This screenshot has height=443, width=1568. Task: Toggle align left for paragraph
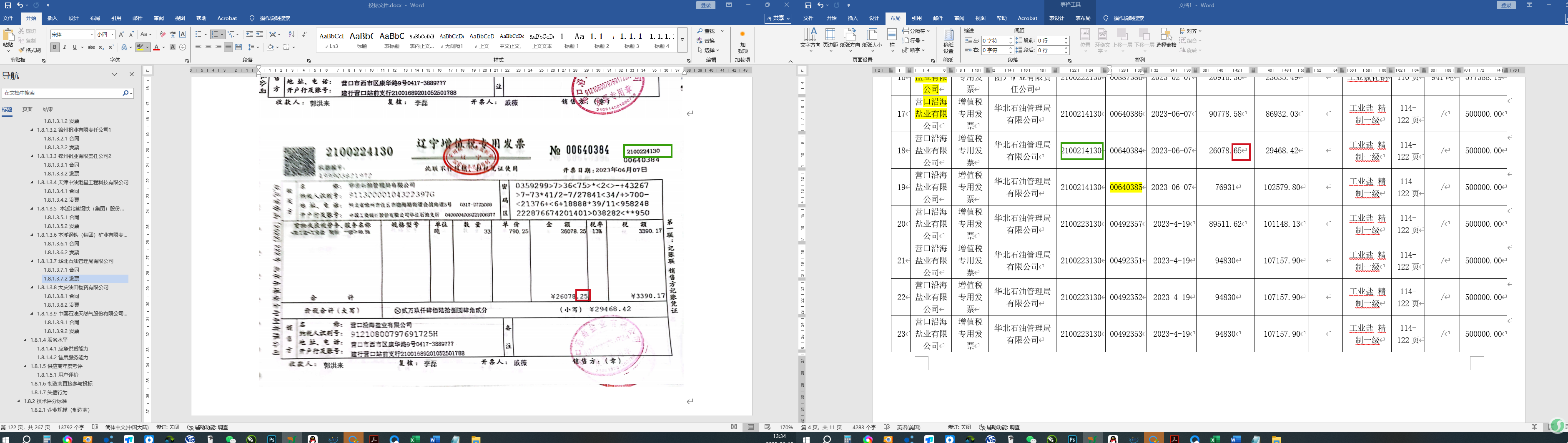tap(198, 48)
